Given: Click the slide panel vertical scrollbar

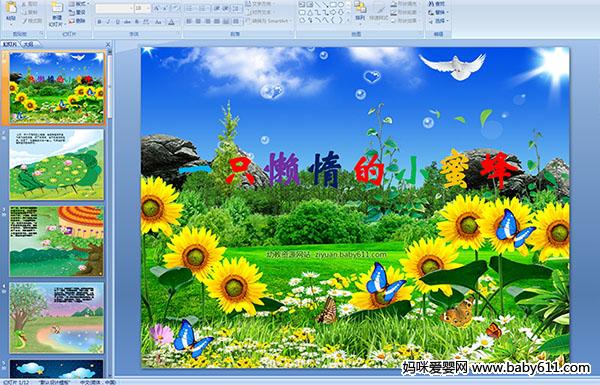Looking at the screenshot, I should (110, 214).
